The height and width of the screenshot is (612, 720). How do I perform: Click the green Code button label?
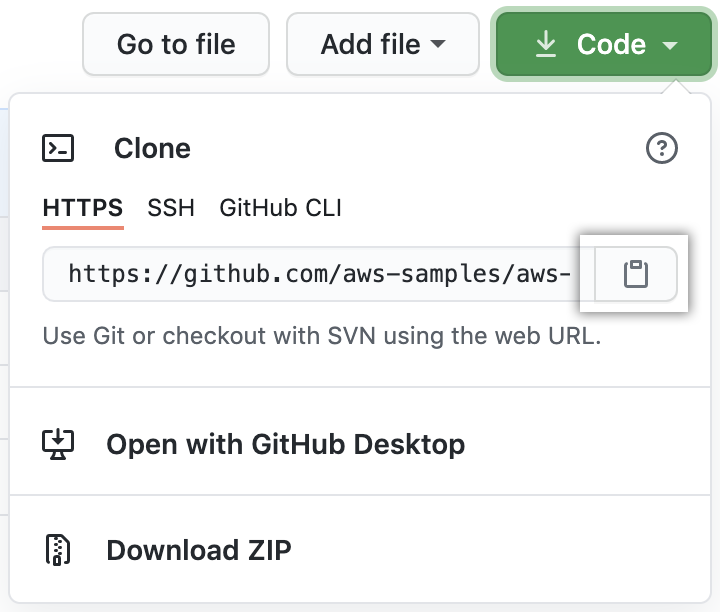point(611,44)
